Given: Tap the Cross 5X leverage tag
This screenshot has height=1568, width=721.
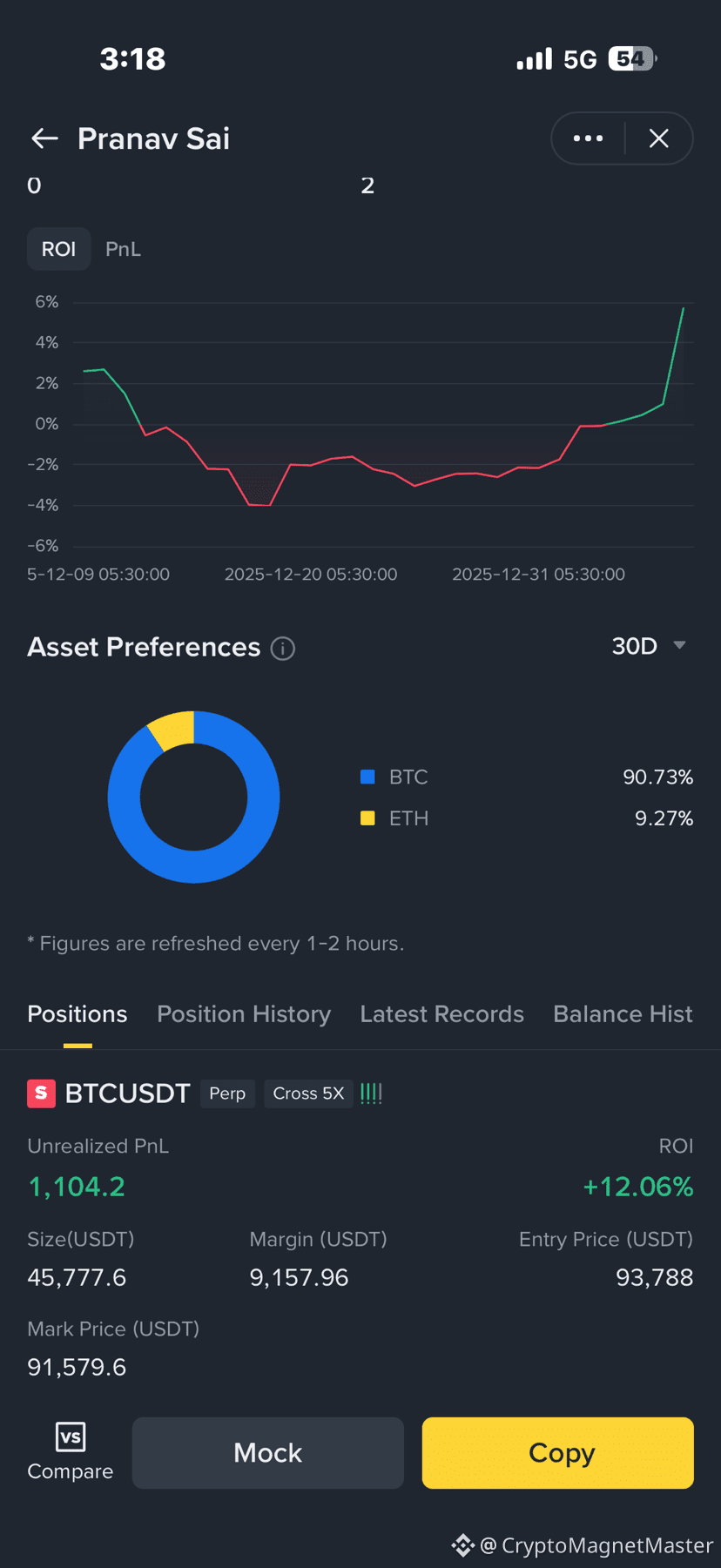Looking at the screenshot, I should (308, 1094).
